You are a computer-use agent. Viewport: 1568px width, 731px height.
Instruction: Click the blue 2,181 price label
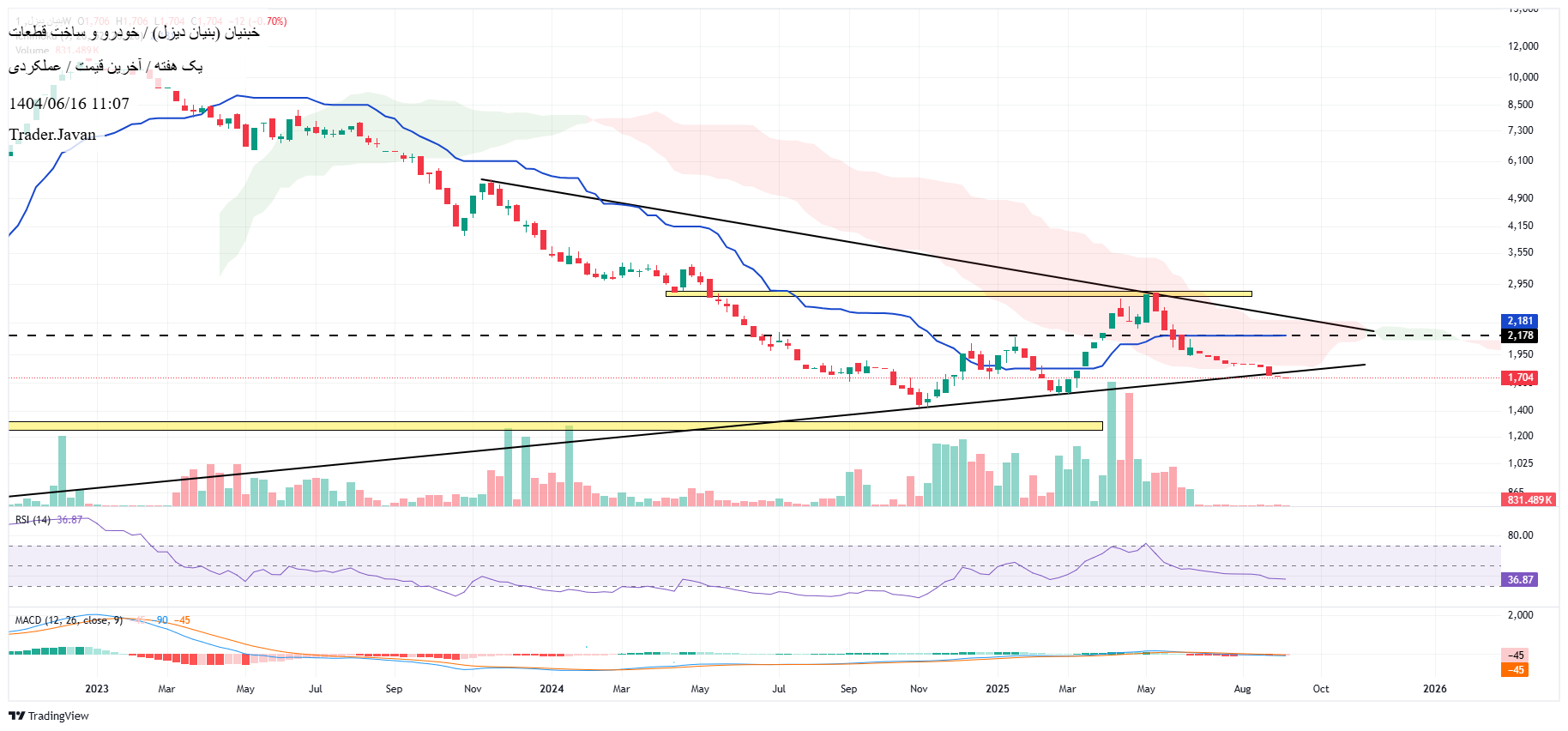(1520, 321)
